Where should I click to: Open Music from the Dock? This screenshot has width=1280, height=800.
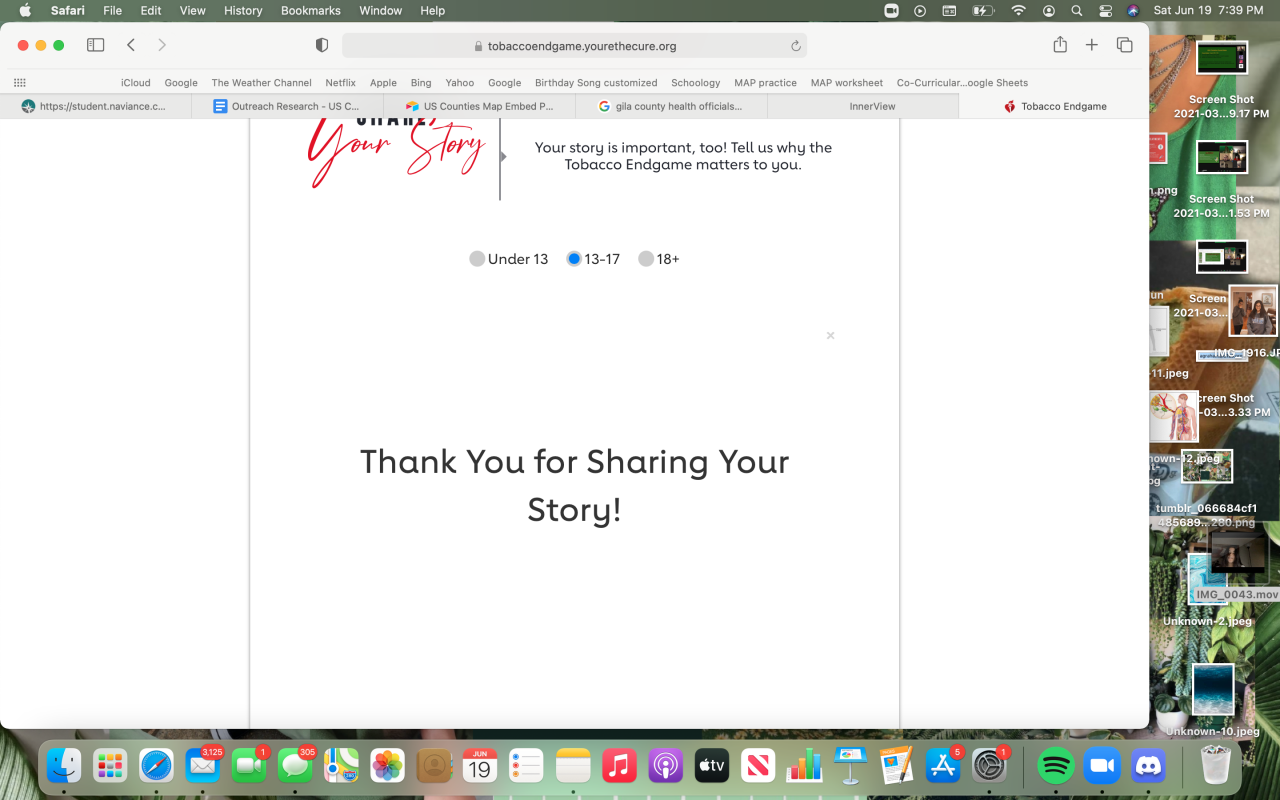tap(619, 766)
